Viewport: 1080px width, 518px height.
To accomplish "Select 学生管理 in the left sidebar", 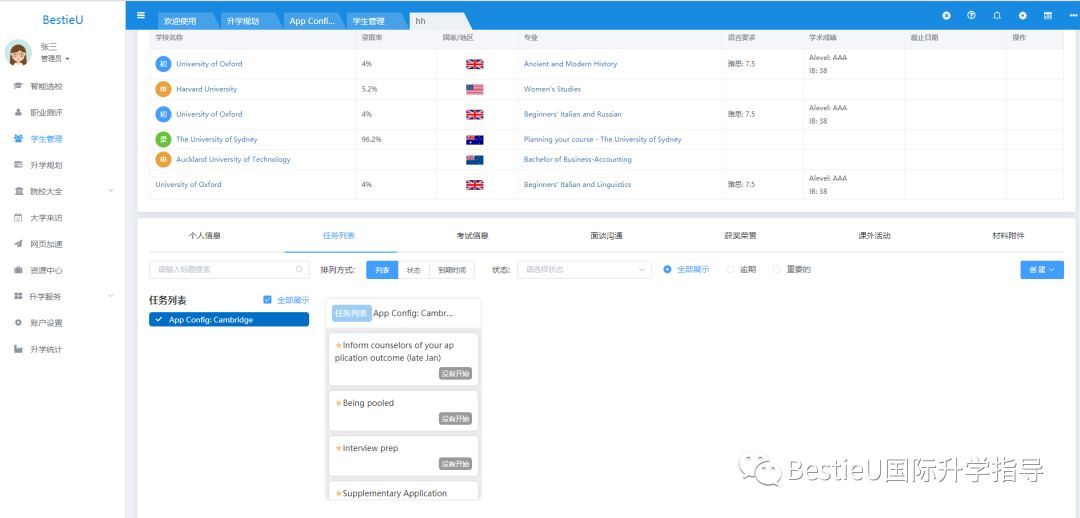I will click(46, 138).
